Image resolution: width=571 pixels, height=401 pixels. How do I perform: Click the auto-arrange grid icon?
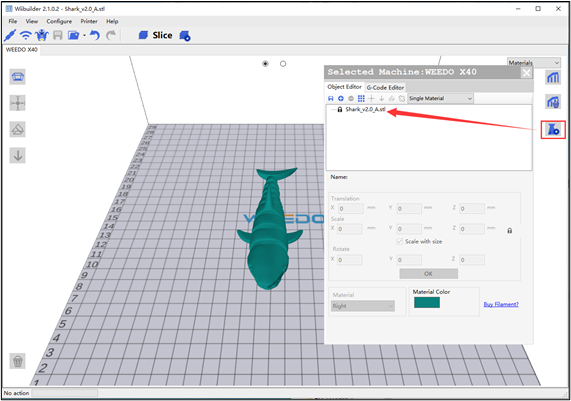coord(361,98)
